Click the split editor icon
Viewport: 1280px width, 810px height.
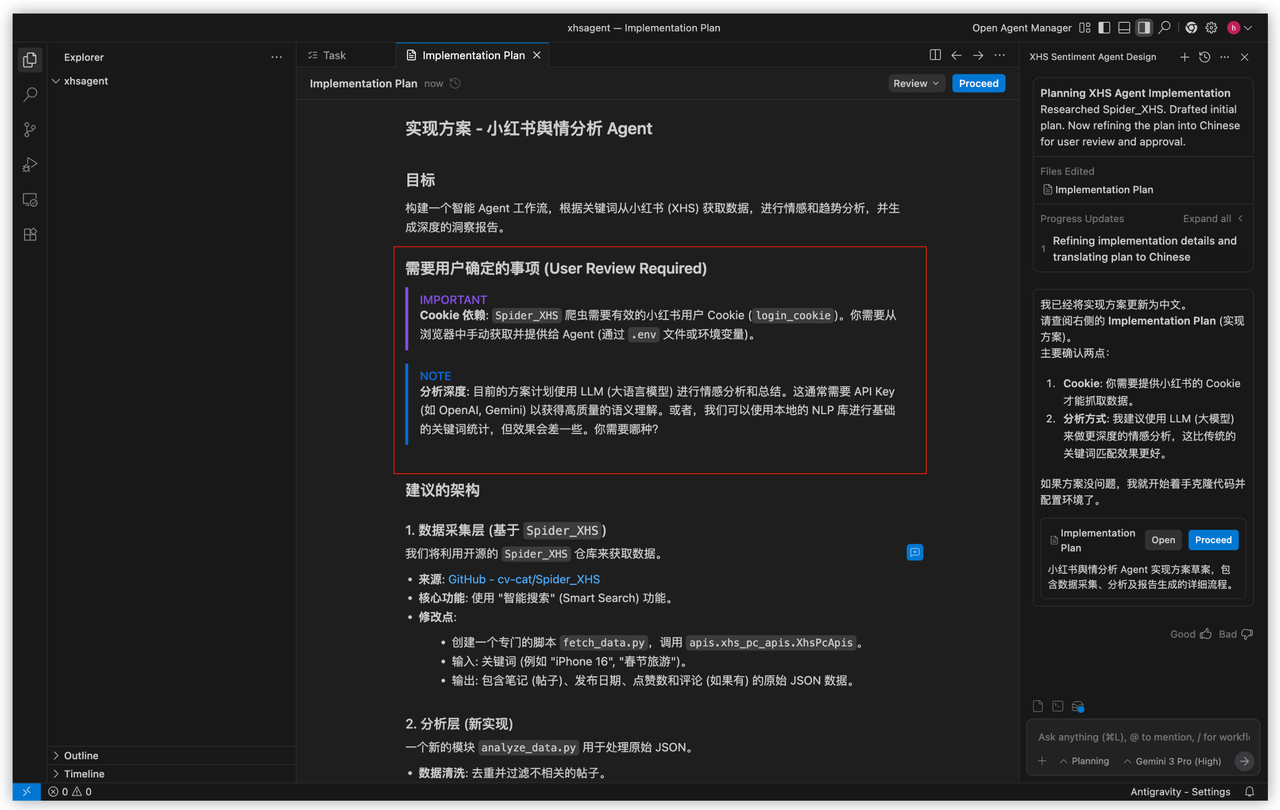(x=935, y=55)
